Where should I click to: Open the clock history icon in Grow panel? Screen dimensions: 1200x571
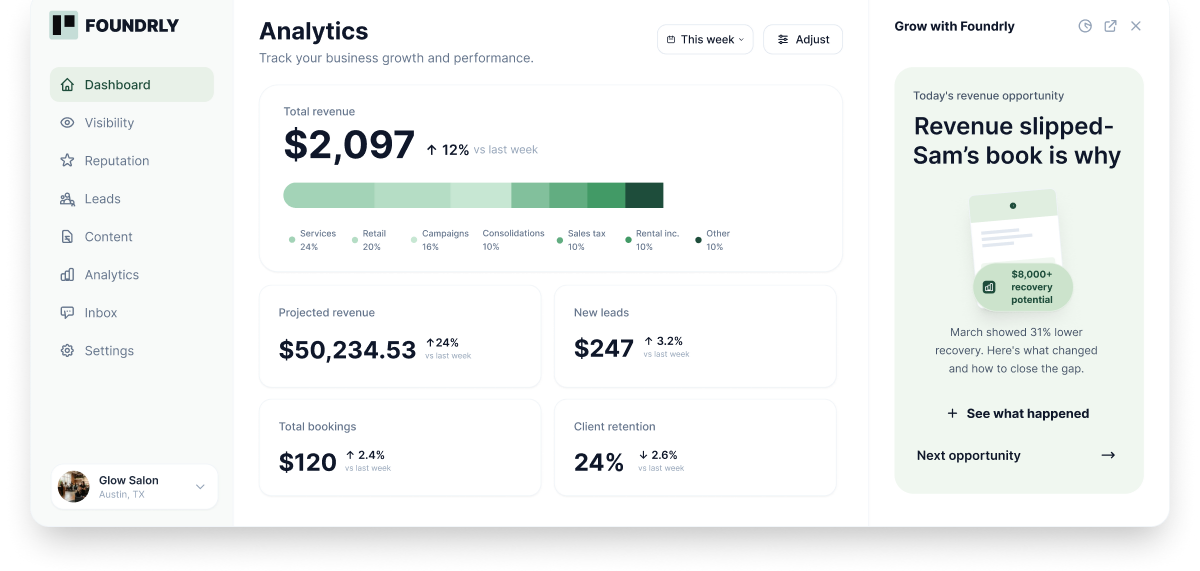[1085, 26]
